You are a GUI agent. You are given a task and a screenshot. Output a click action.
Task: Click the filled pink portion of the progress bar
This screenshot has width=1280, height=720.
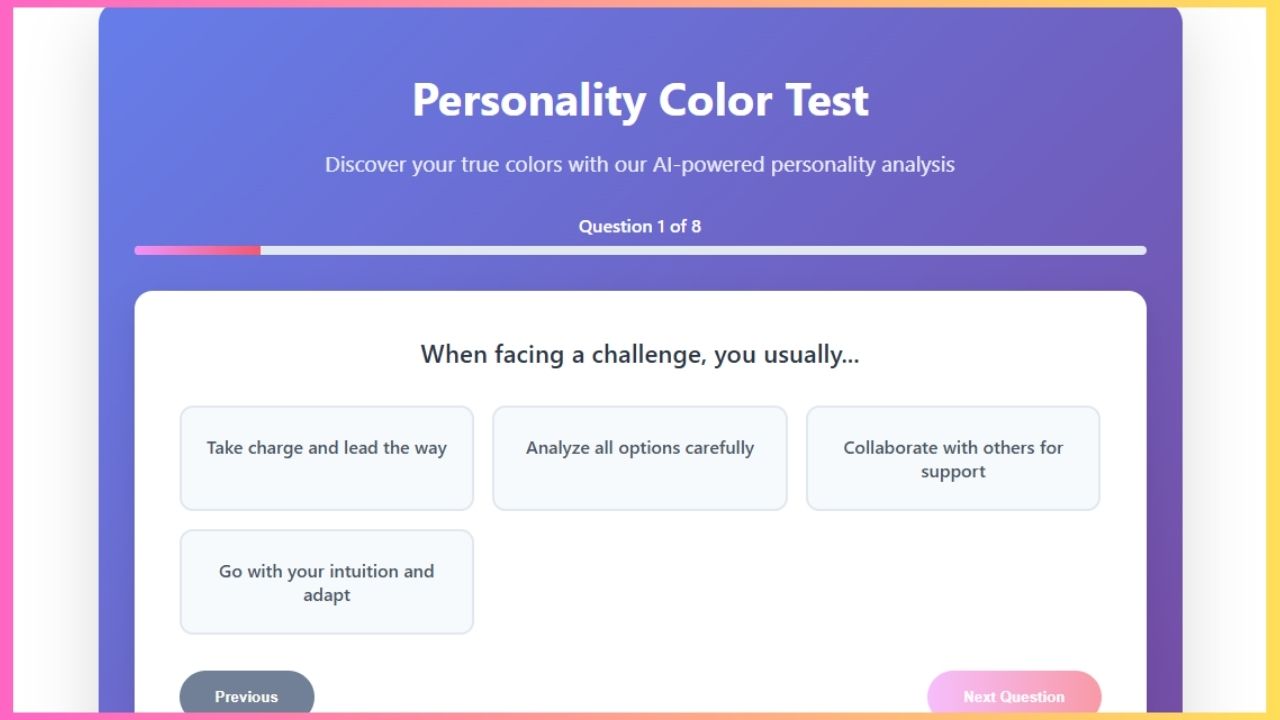195,250
